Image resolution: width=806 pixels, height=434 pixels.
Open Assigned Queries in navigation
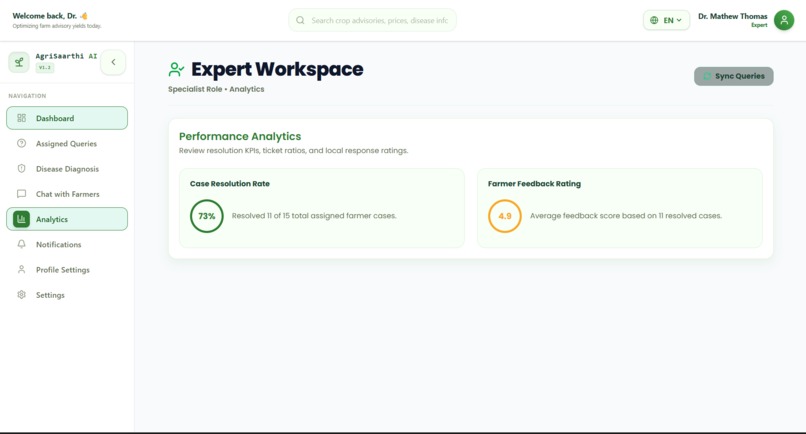(67, 143)
